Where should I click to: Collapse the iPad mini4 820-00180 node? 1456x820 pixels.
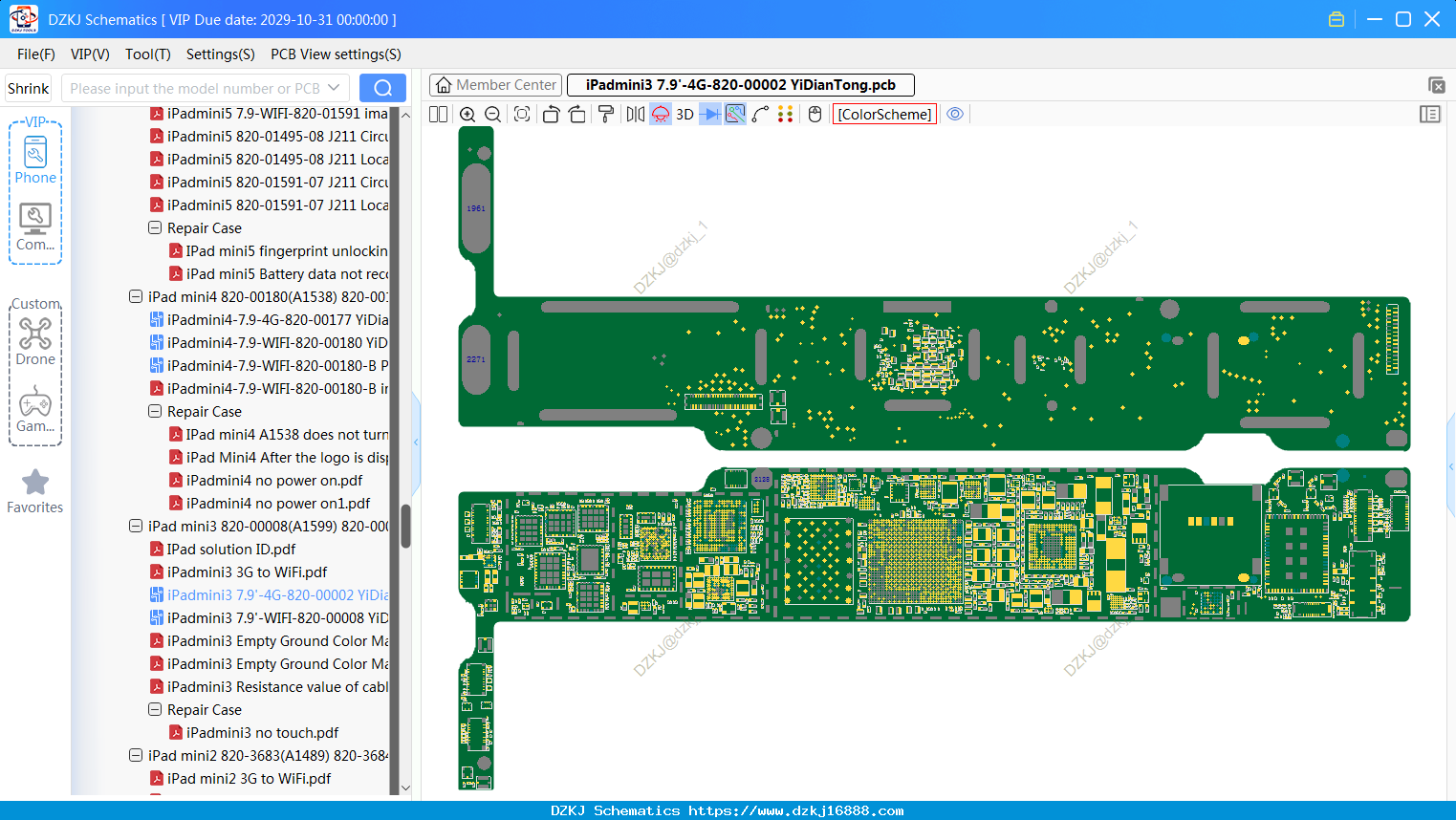(136, 296)
